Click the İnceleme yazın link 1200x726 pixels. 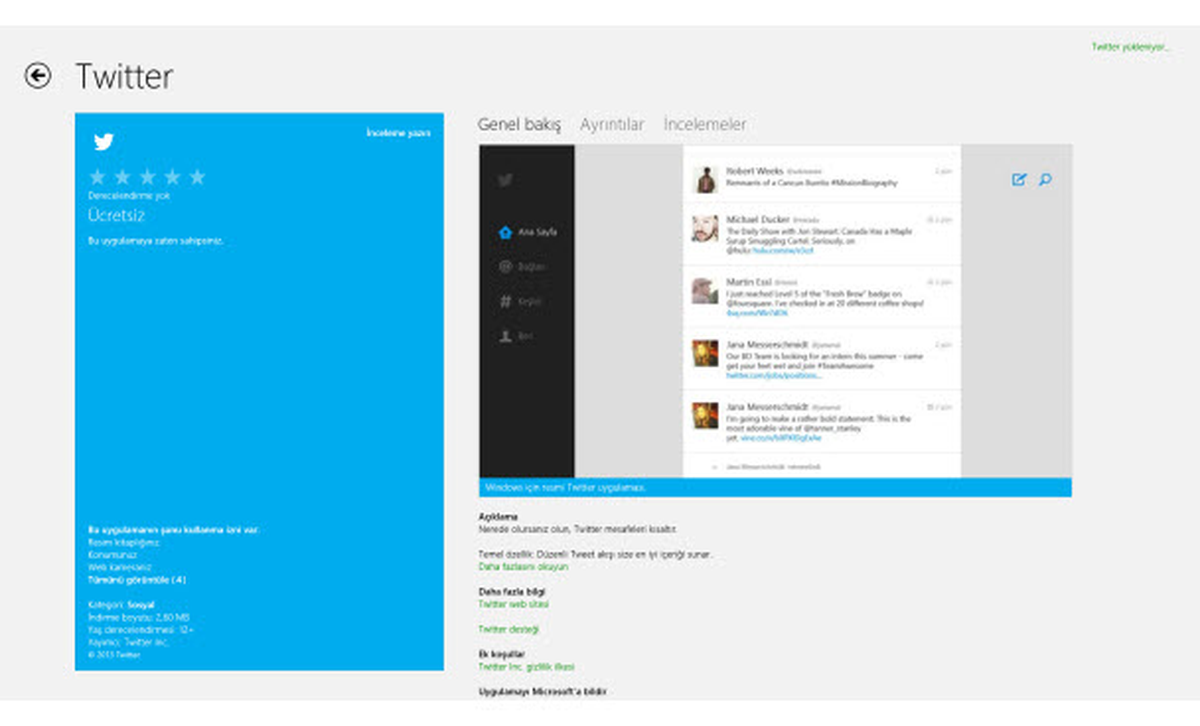398,133
